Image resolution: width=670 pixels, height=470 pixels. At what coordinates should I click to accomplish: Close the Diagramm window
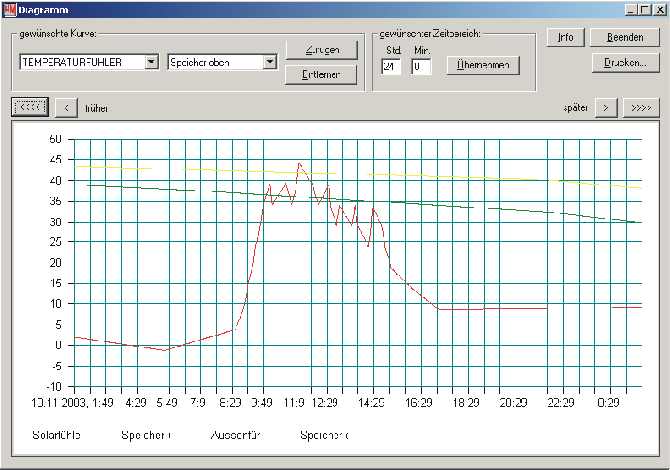[x=659, y=9]
